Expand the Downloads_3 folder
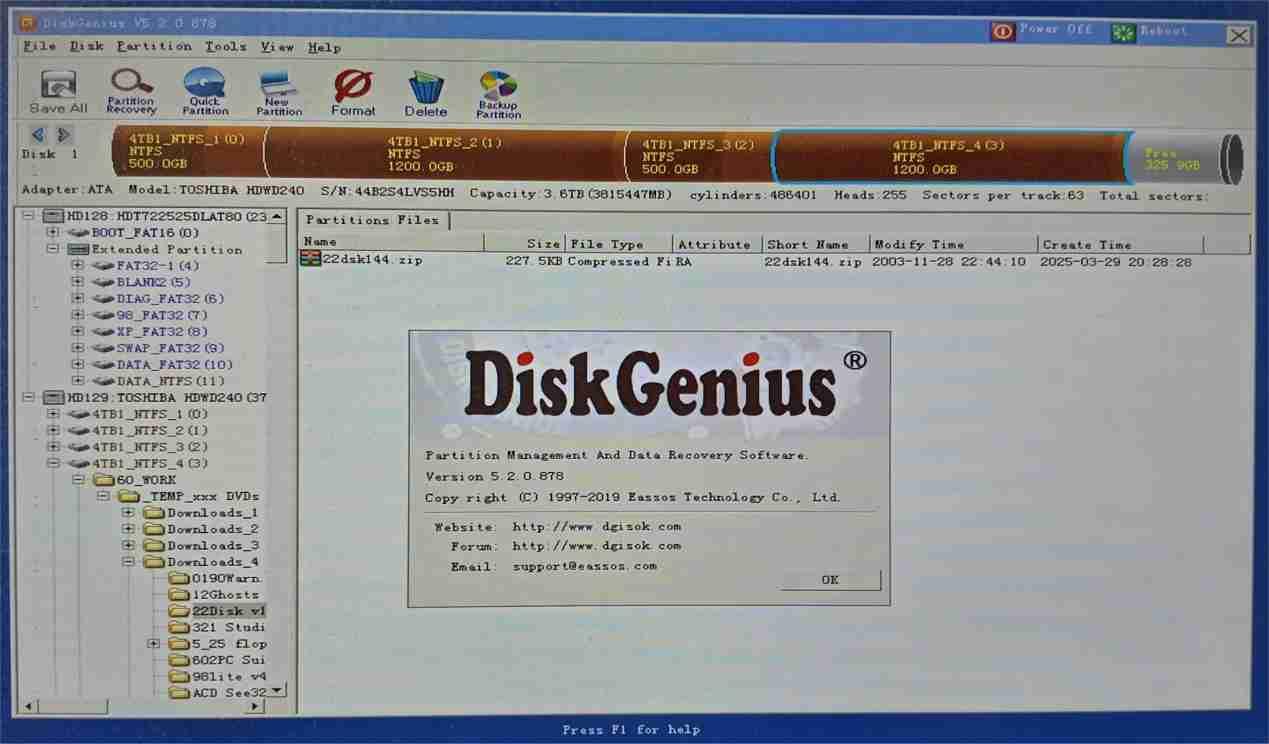This screenshot has height=744, width=1269. tap(128, 546)
